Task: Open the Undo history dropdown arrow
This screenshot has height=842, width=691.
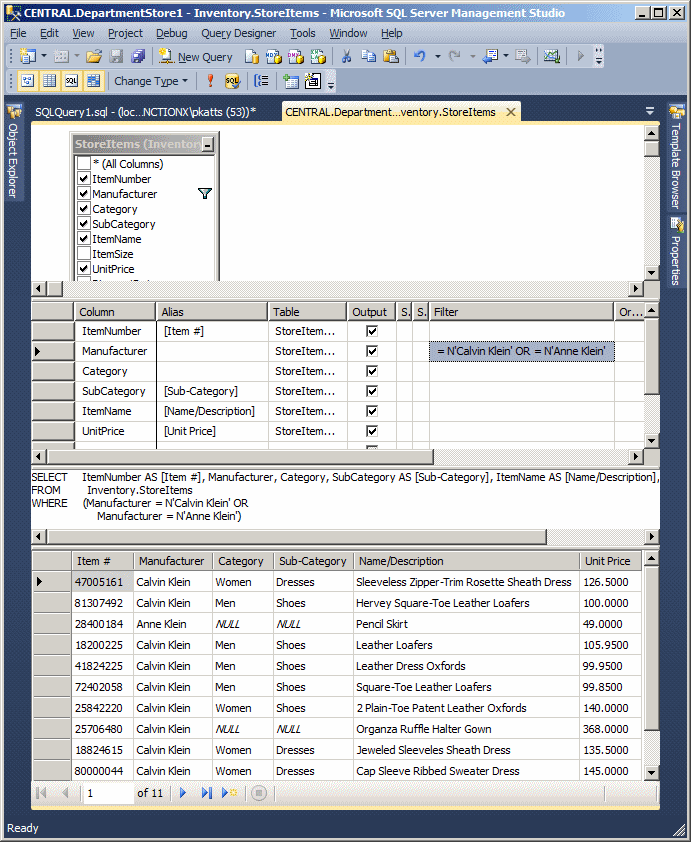Action: pos(438,56)
